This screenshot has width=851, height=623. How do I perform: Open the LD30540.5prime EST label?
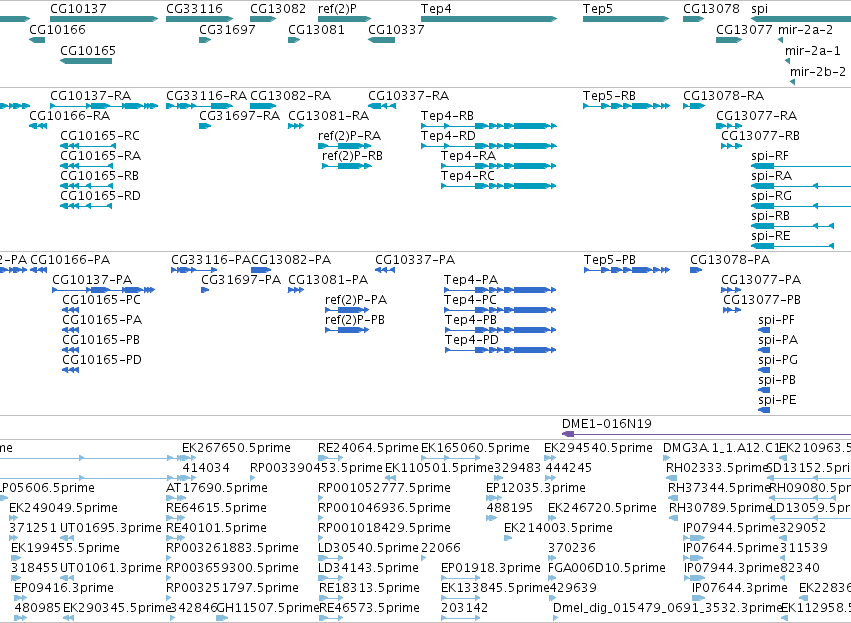coord(369,548)
